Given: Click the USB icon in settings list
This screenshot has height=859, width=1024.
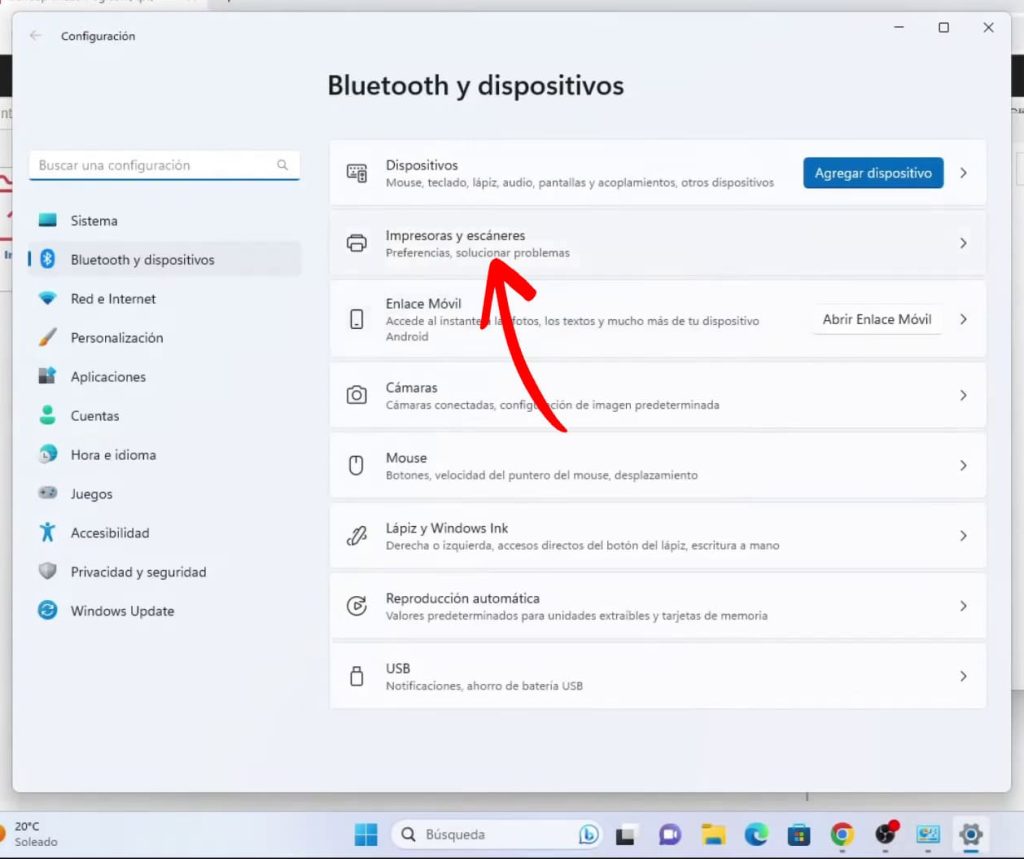Looking at the screenshot, I should tap(356, 676).
